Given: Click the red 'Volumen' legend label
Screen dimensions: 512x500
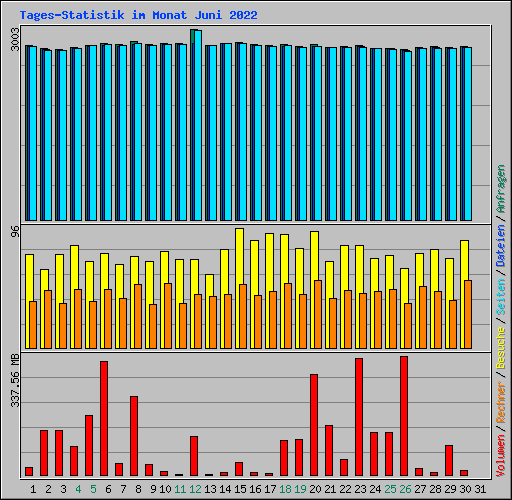Looking at the screenshot, I should click(501, 456).
